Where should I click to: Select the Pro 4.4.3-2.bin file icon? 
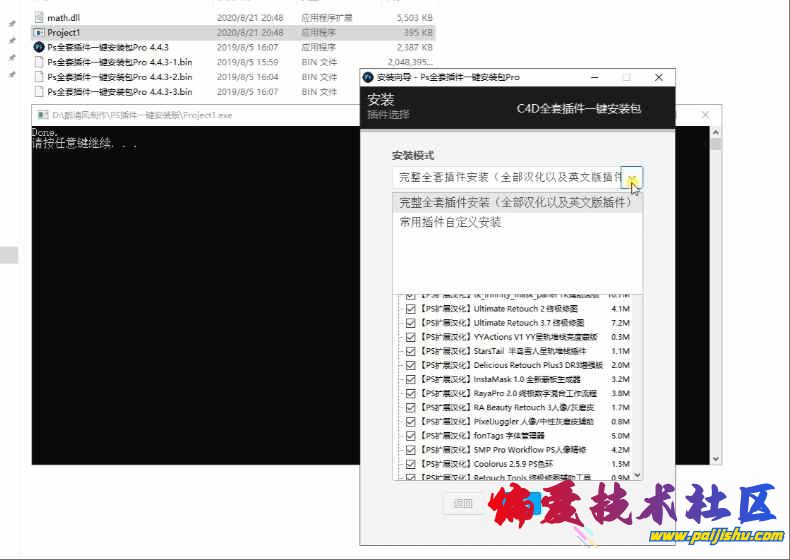(x=39, y=77)
